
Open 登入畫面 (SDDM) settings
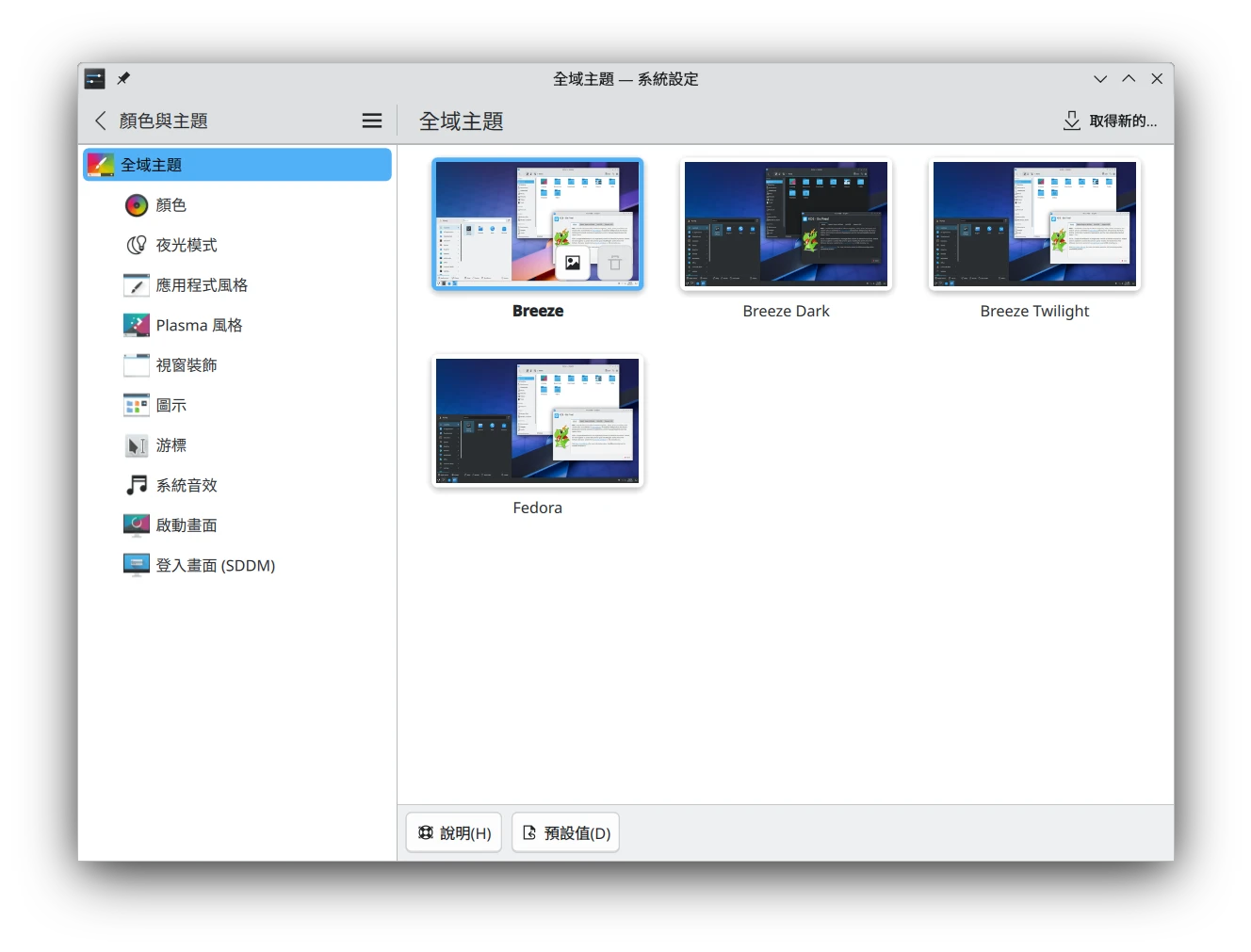[x=215, y=565]
